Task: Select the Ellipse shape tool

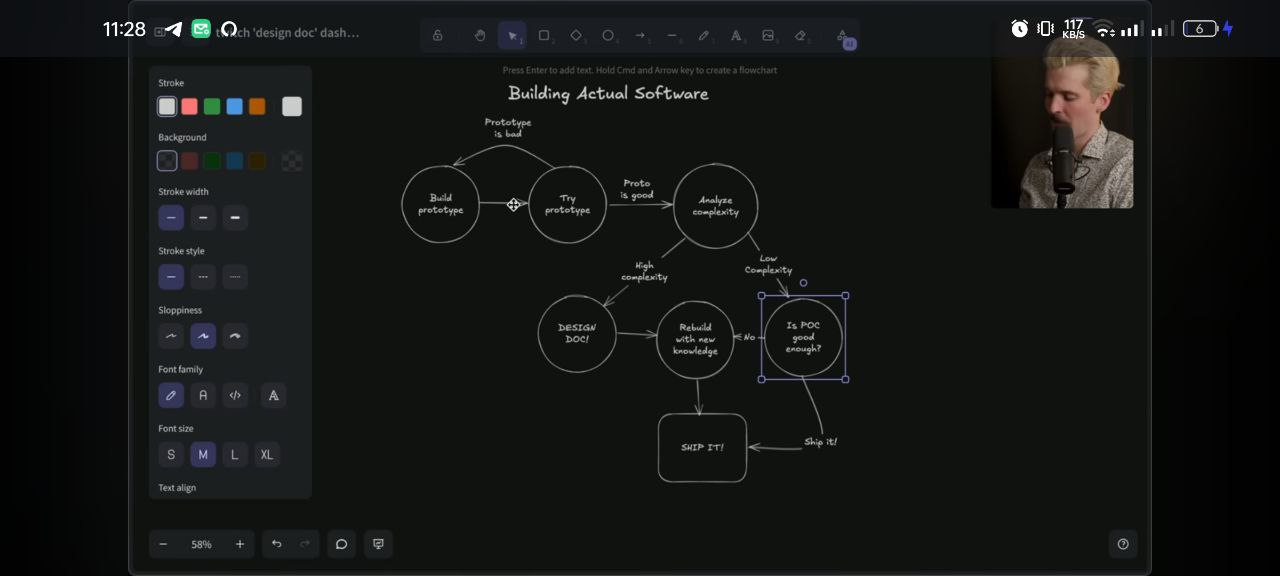Action: [x=608, y=35]
